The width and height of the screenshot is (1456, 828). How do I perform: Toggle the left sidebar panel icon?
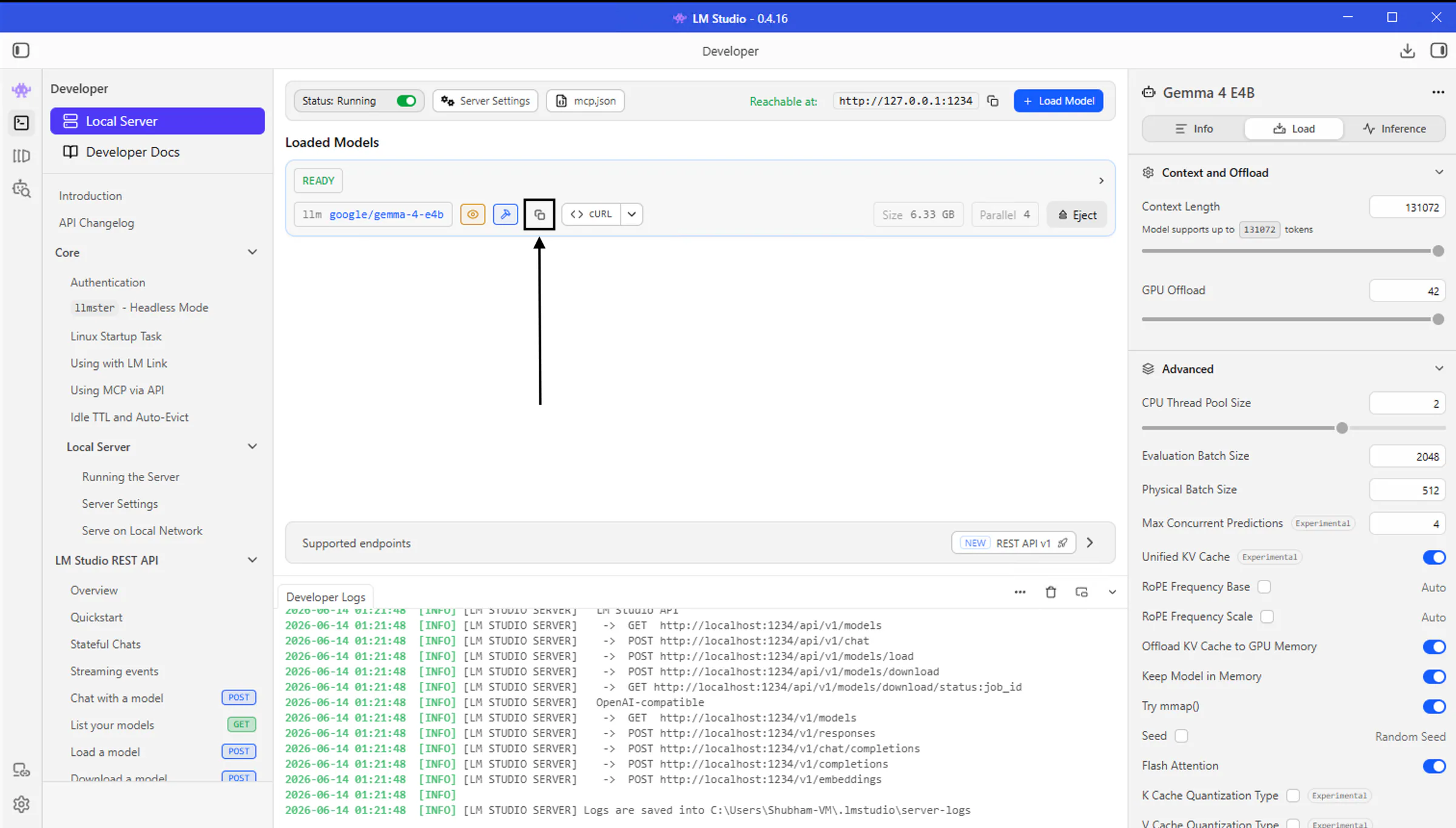pos(21,50)
